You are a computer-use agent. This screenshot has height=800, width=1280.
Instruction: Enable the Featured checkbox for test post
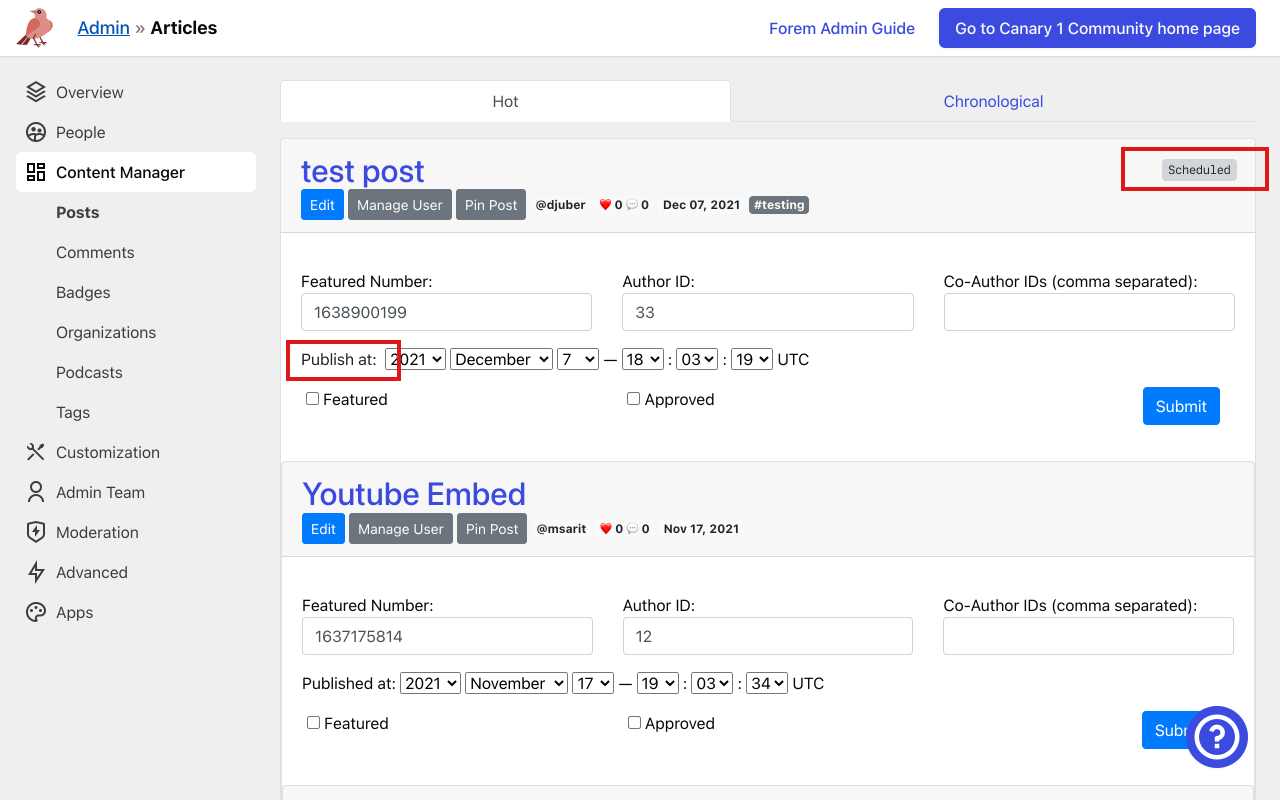[312, 398]
